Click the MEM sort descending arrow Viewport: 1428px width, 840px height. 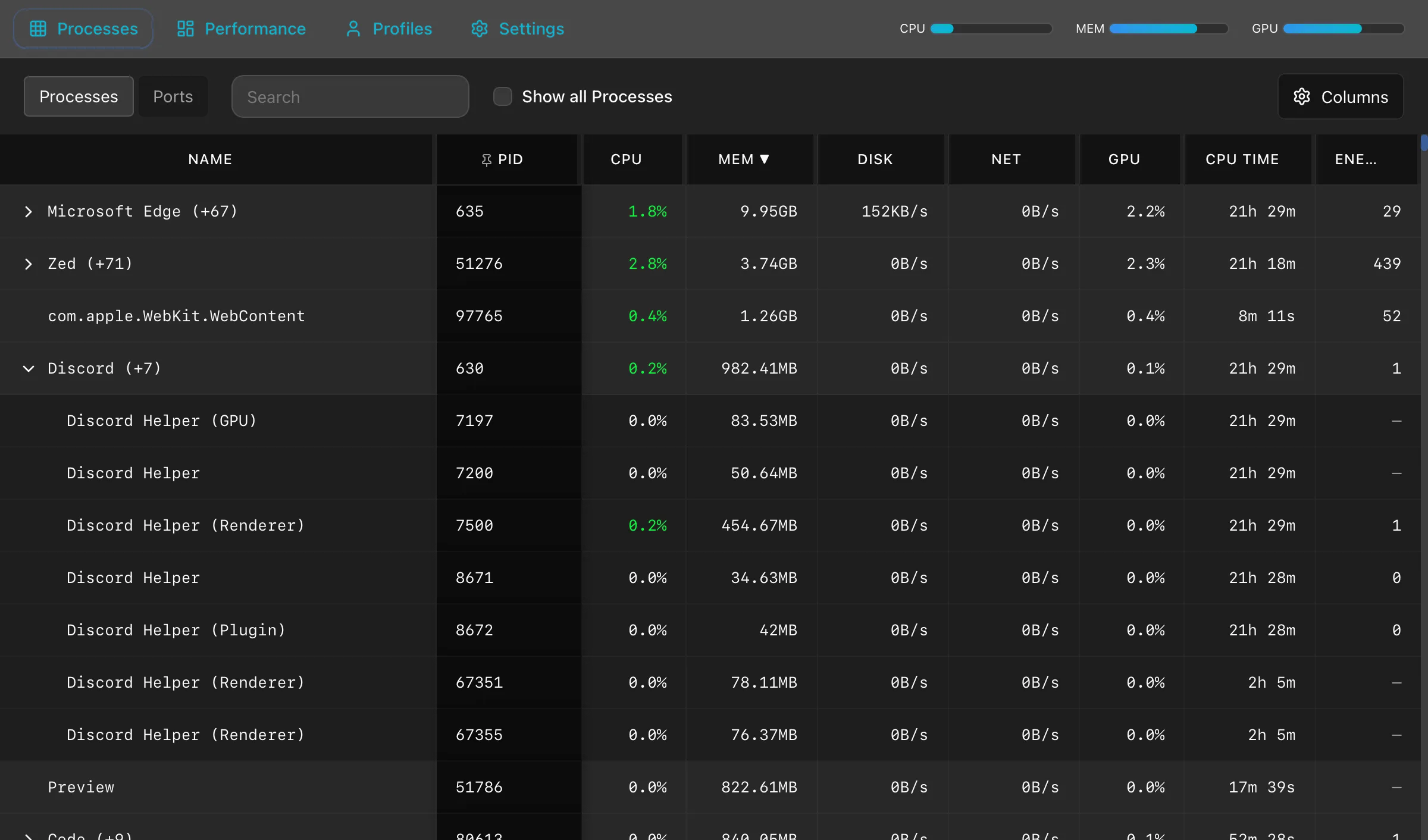click(765, 159)
